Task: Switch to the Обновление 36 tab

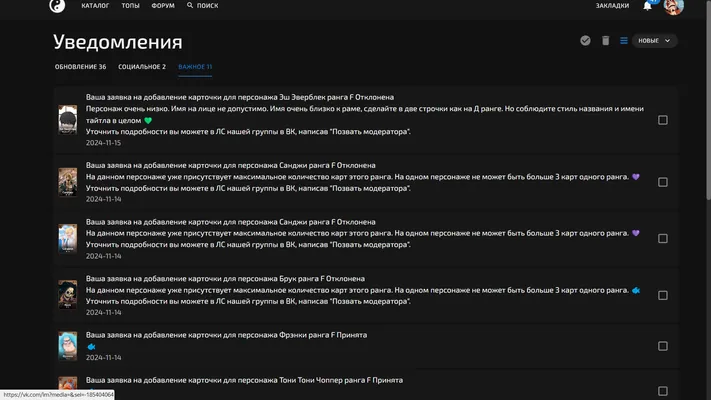Action: [80, 67]
